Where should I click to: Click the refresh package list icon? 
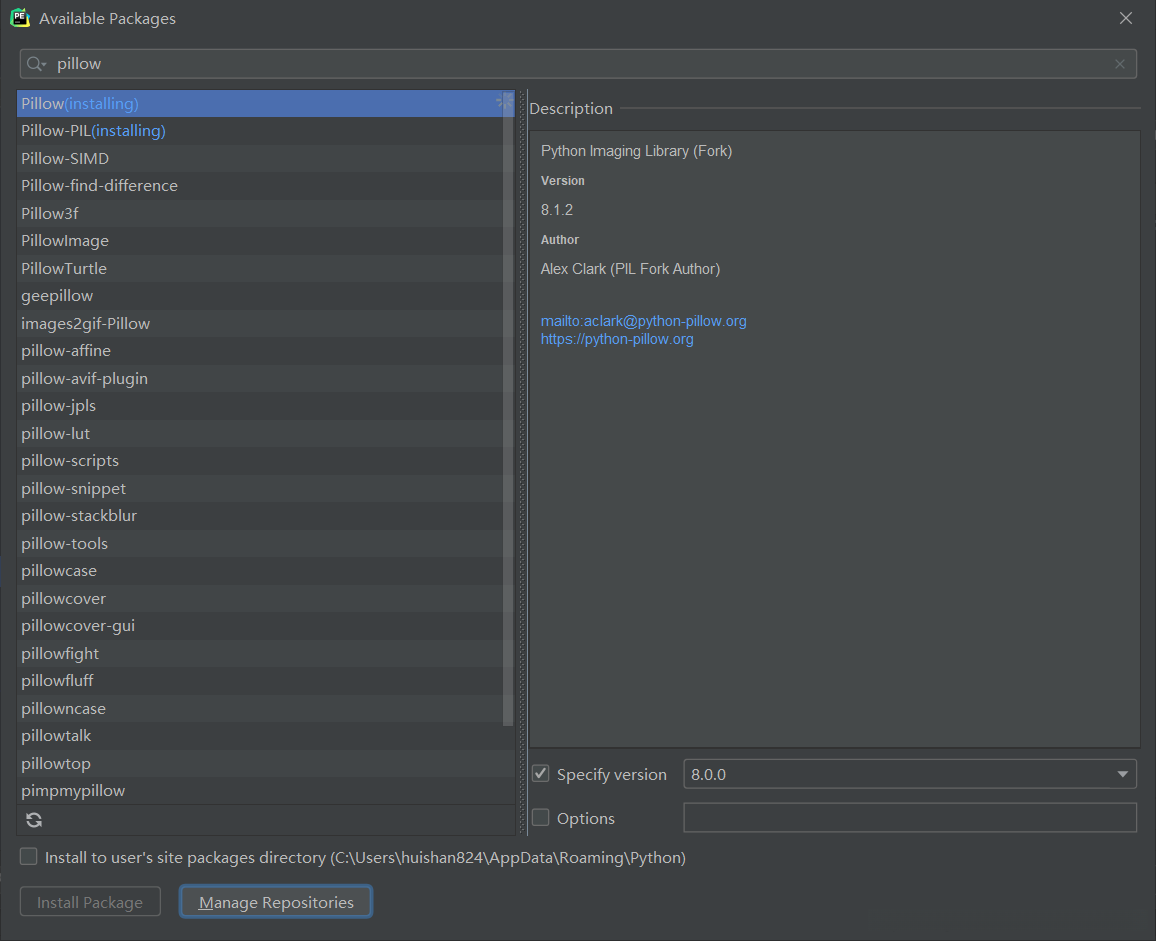click(x=34, y=819)
